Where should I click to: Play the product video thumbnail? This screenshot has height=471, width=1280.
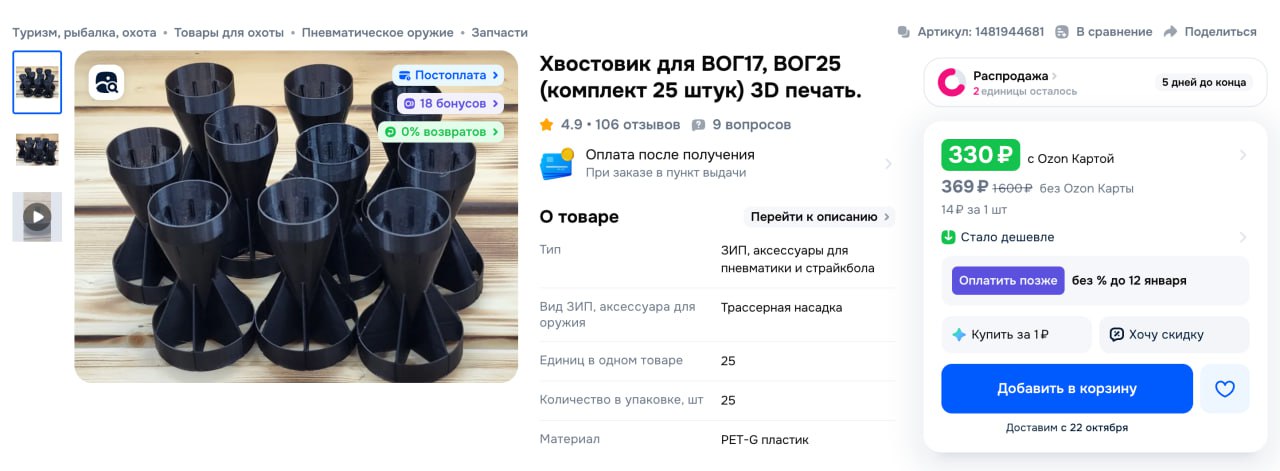pos(37,217)
